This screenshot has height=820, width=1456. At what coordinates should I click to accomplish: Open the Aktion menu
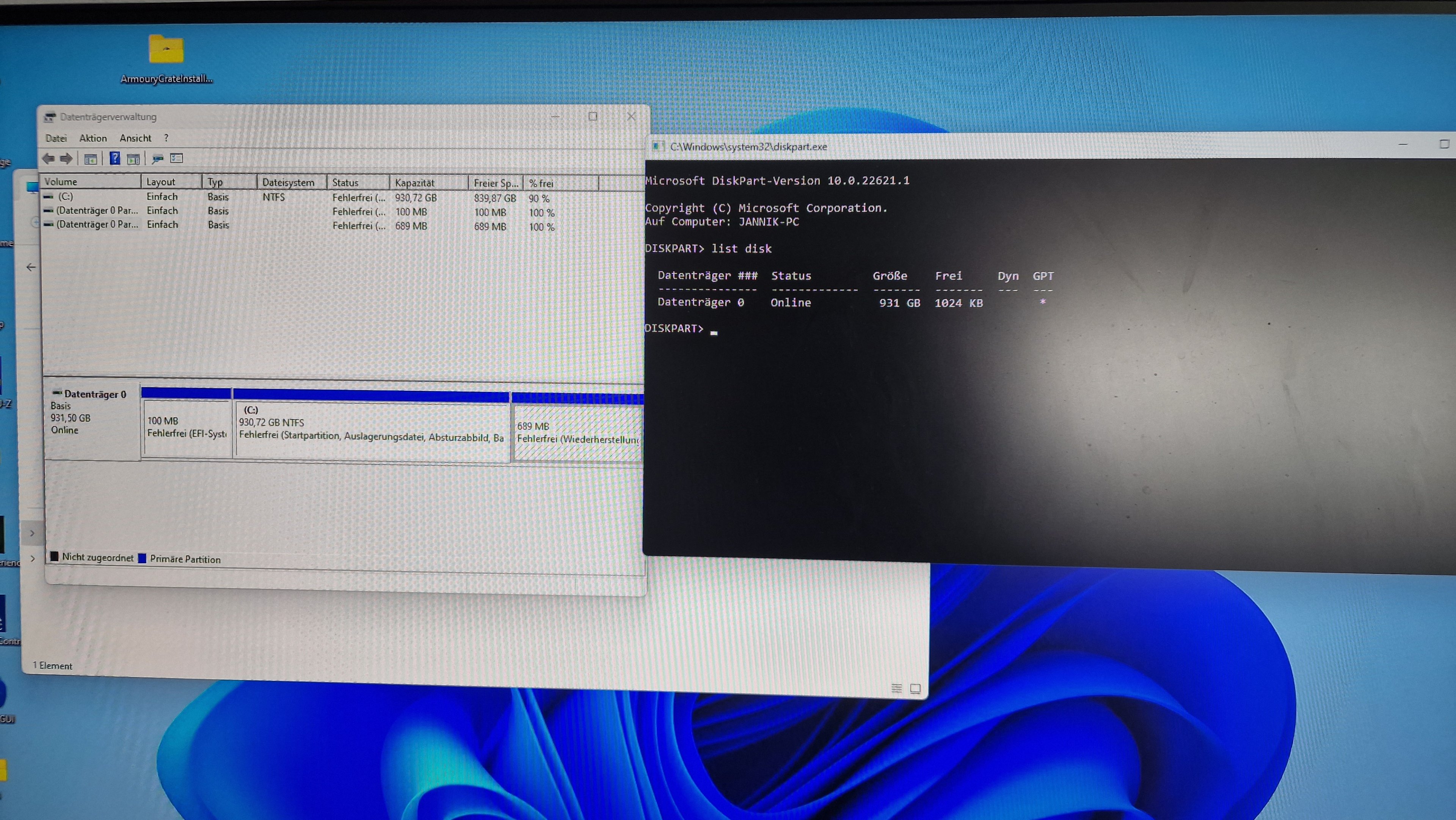(93, 138)
